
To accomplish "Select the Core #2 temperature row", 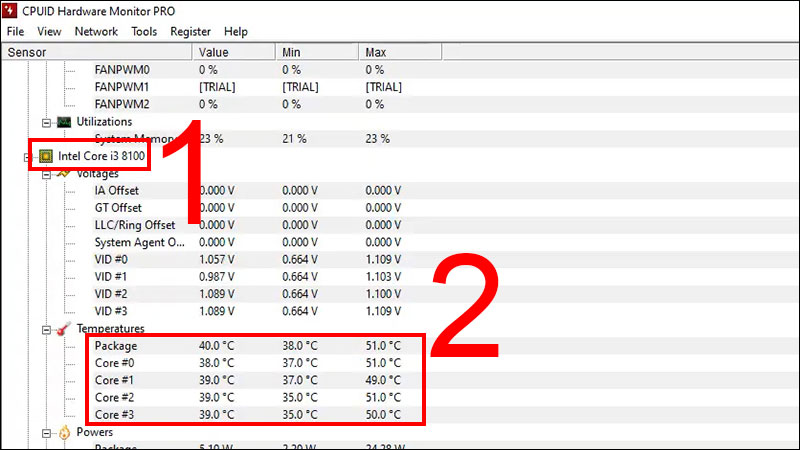I will click(x=114, y=397).
